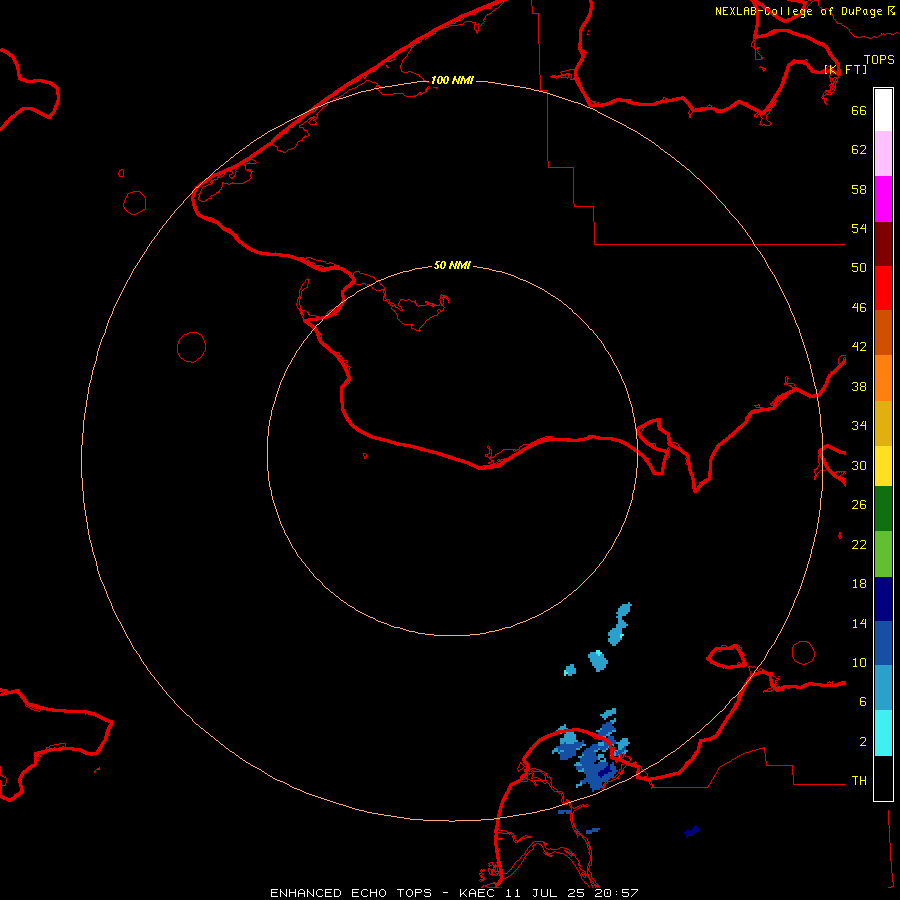Click the black TH threshold color band
This screenshot has width=900, height=900.
pyautogui.click(x=883, y=778)
